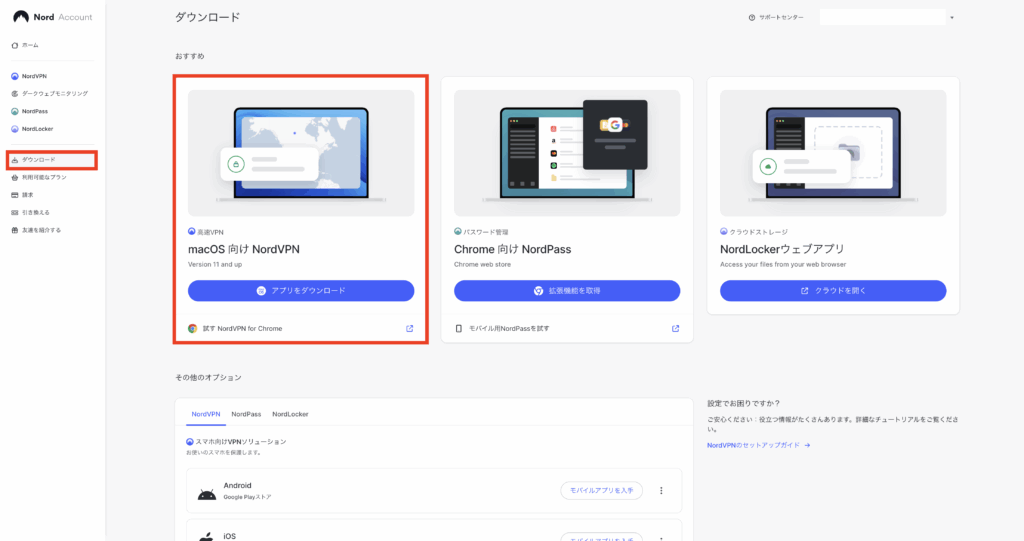Image resolution: width=1024 pixels, height=541 pixels.
Task: Switch to the NordVPN tab
Action: (206, 414)
